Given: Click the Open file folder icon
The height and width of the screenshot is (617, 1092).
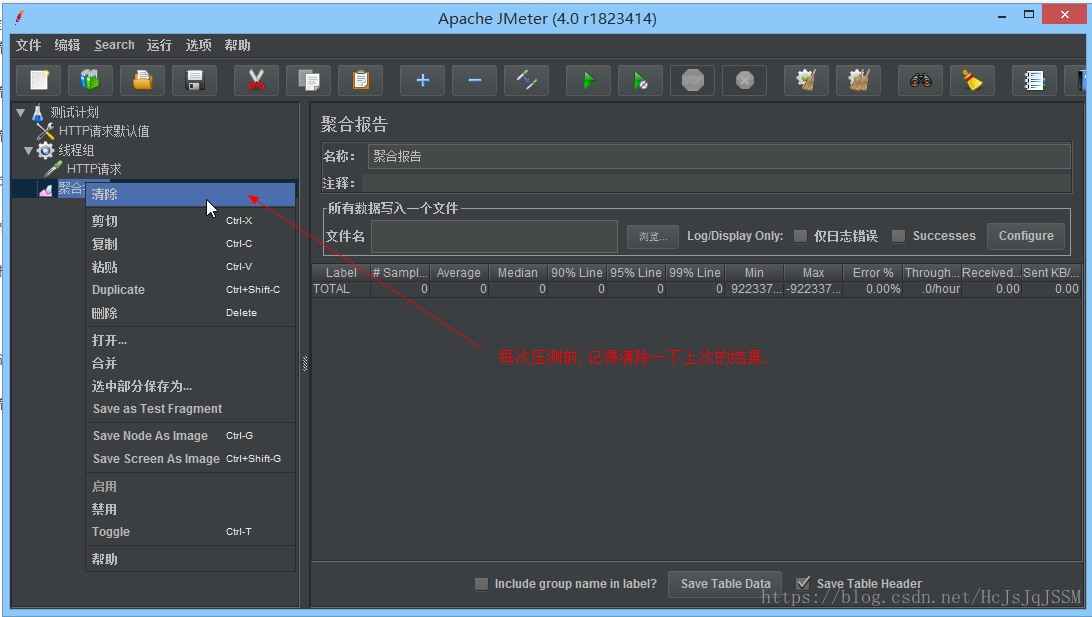Looking at the screenshot, I should pyautogui.click(x=143, y=80).
